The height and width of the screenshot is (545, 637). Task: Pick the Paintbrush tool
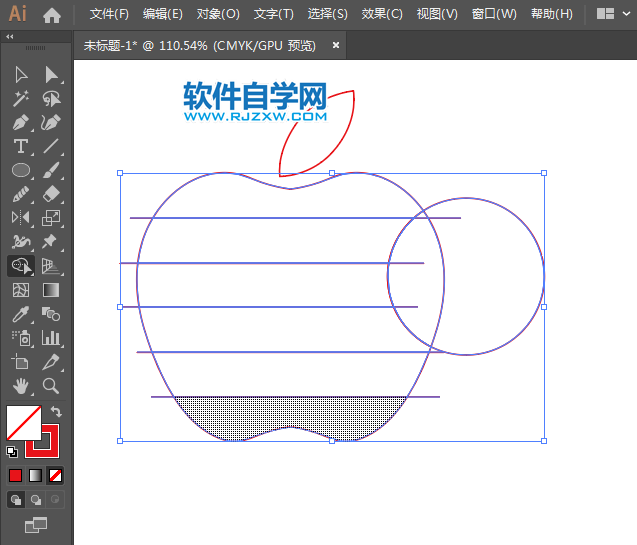[51, 170]
